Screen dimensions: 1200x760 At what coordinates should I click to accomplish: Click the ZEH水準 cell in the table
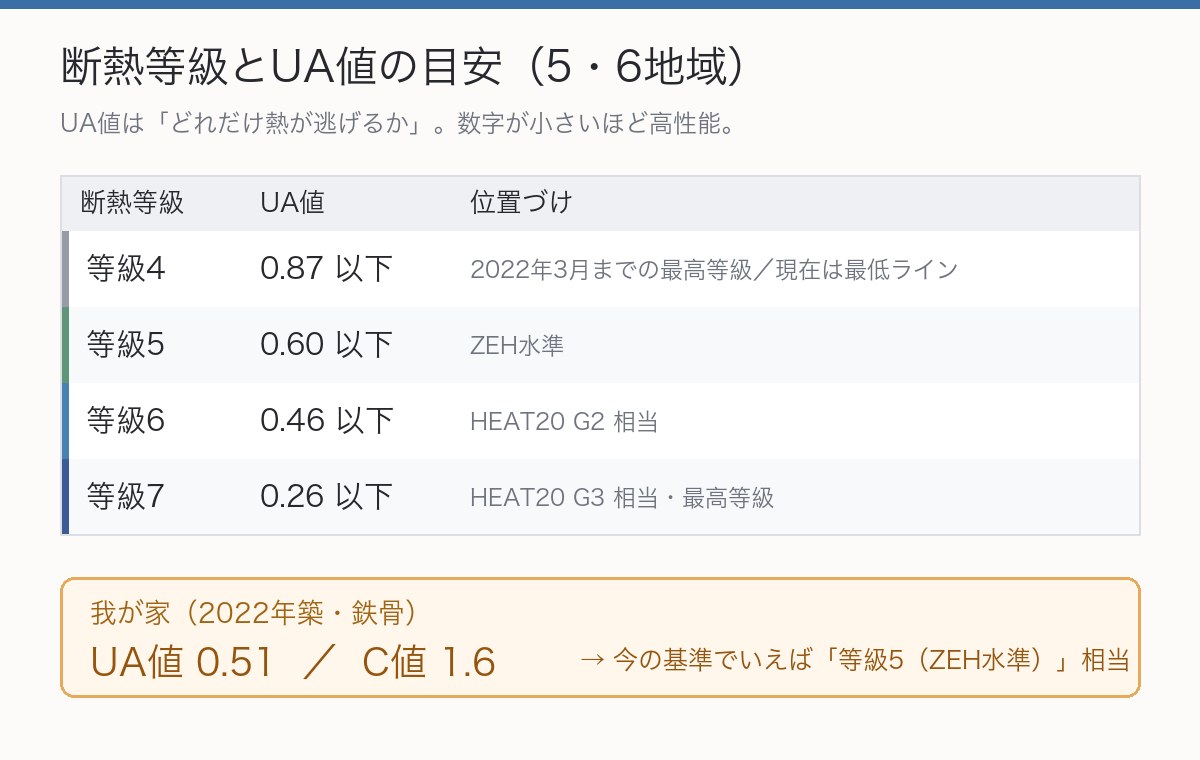pos(517,346)
